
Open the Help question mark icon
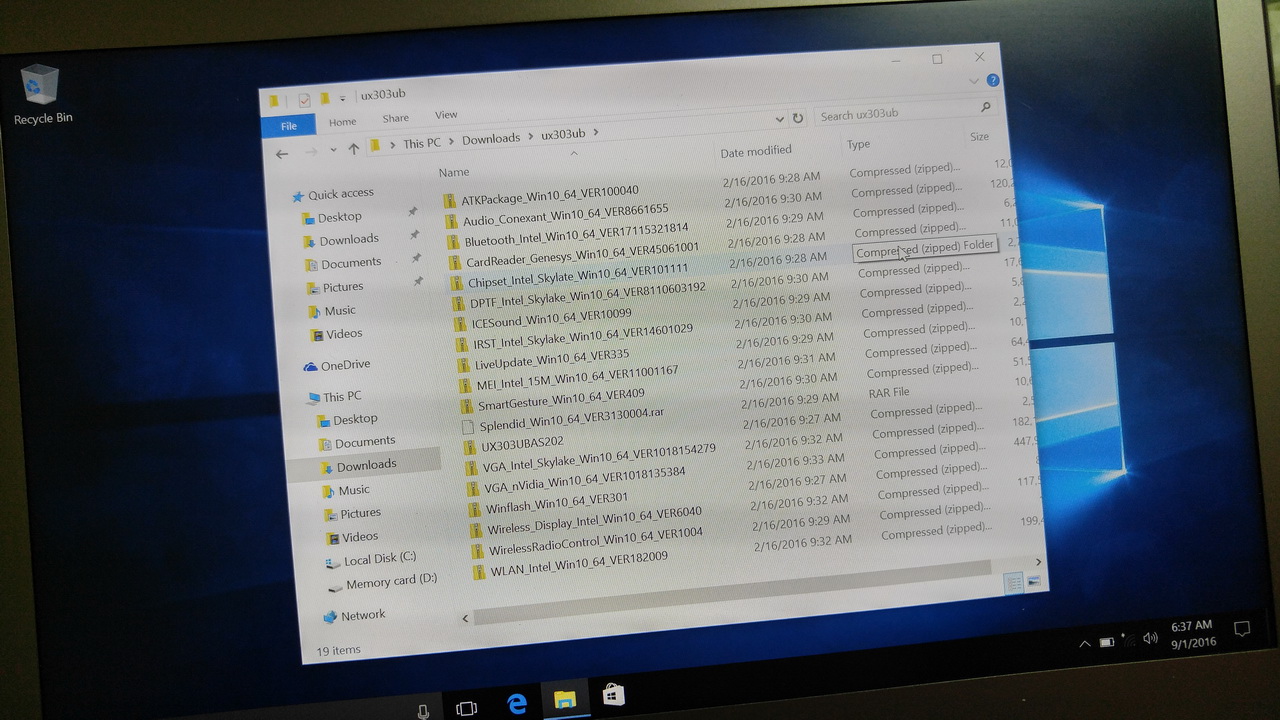(x=992, y=80)
